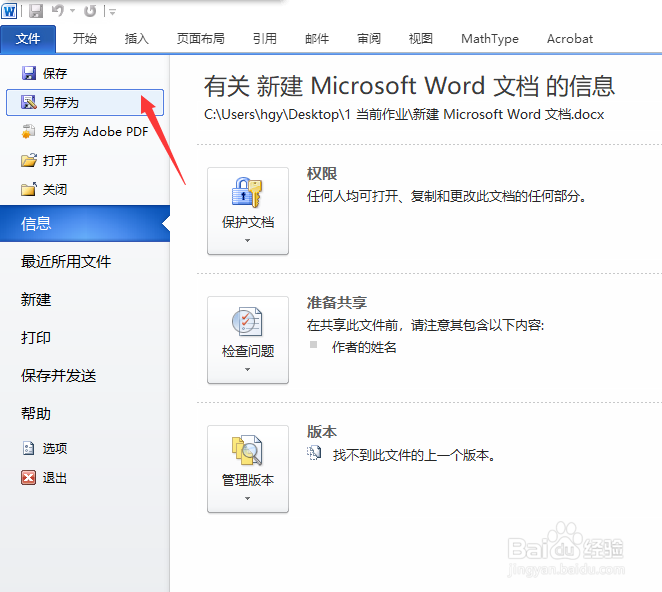
Task: Click the Save icon in quick access toolbar
Action: [36, 11]
